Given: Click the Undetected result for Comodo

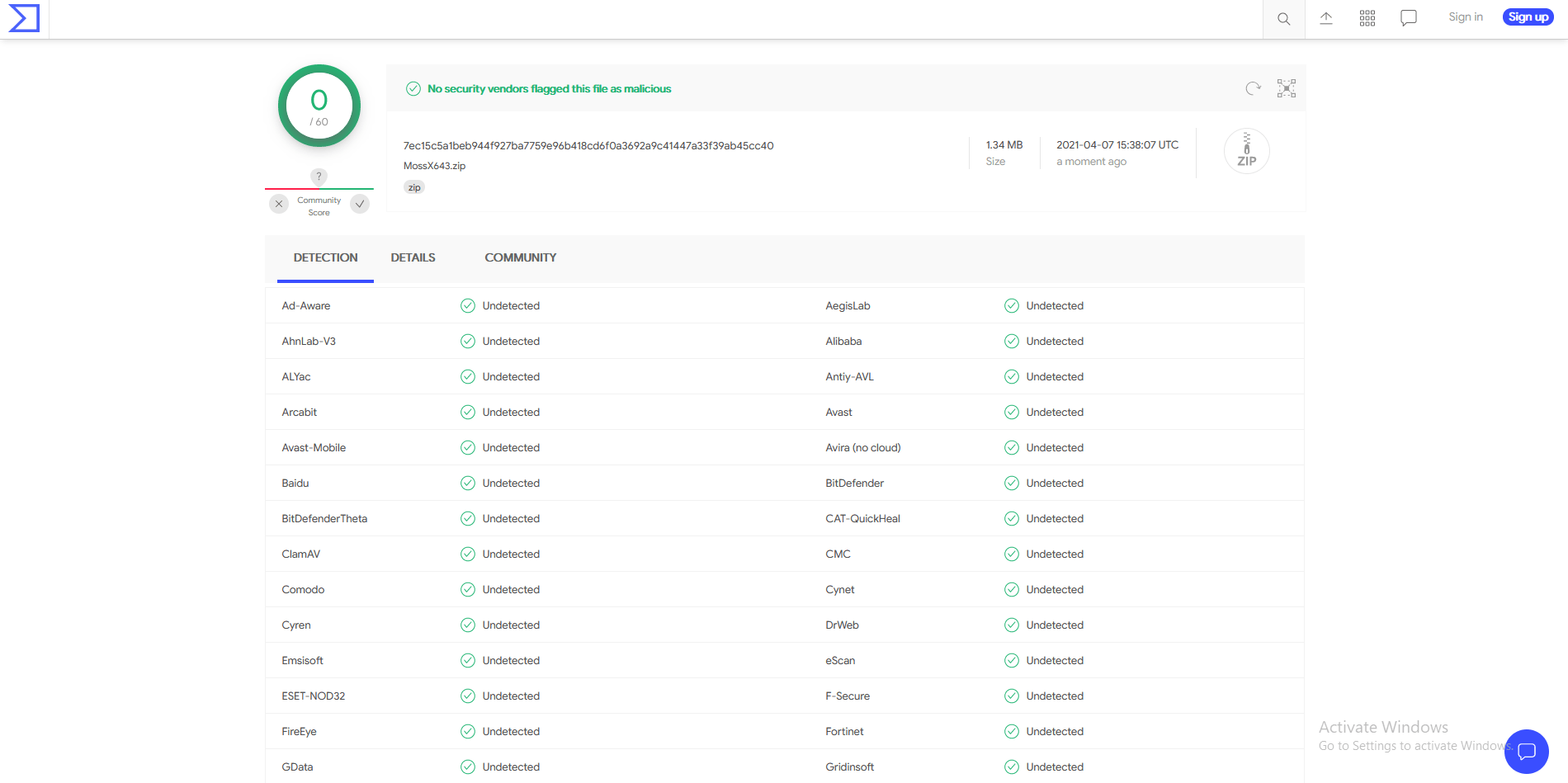Looking at the screenshot, I should 511,590.
